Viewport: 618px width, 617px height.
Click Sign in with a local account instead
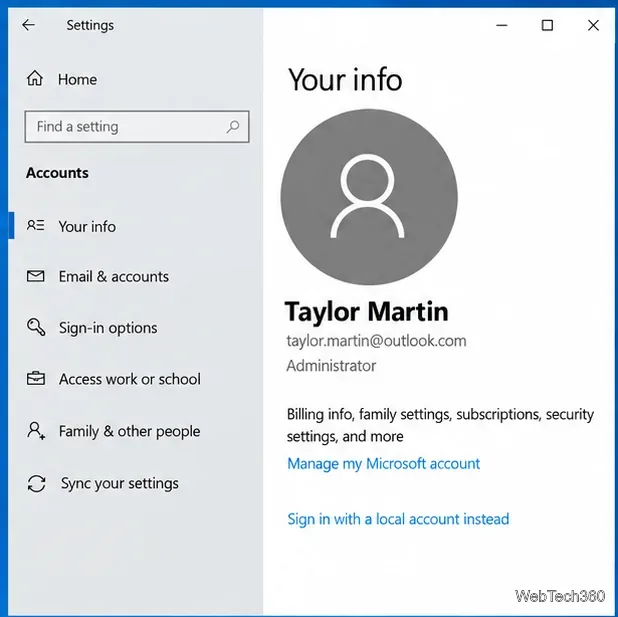(398, 519)
